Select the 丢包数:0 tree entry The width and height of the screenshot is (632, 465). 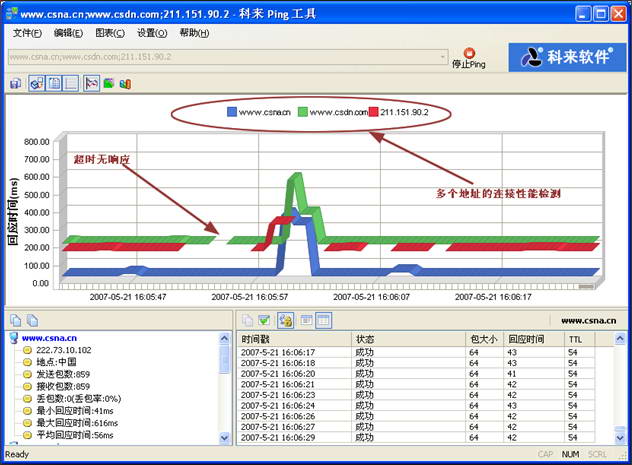(x=79, y=399)
